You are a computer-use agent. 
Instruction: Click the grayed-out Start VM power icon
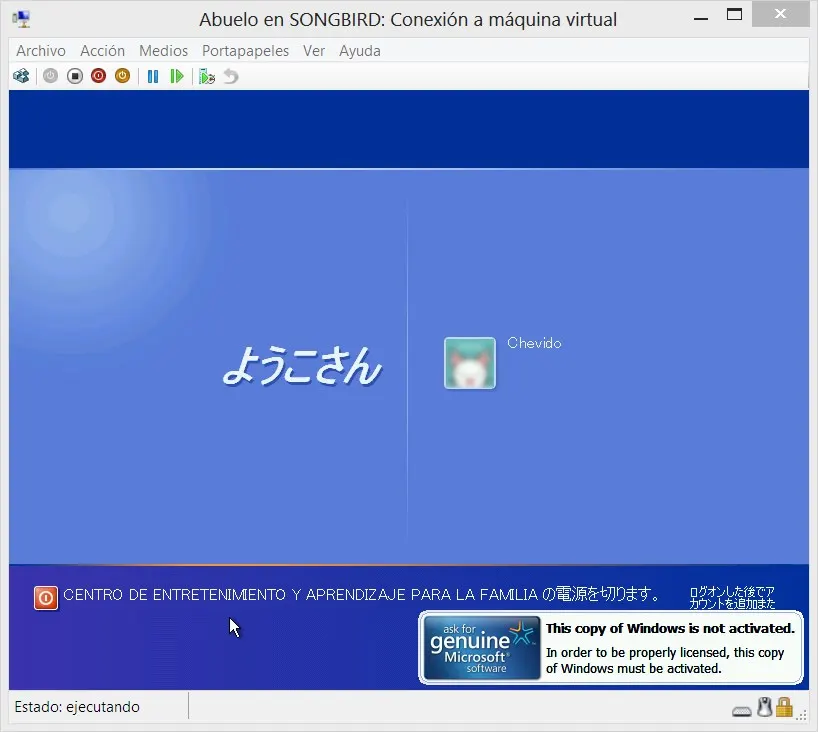[50, 76]
